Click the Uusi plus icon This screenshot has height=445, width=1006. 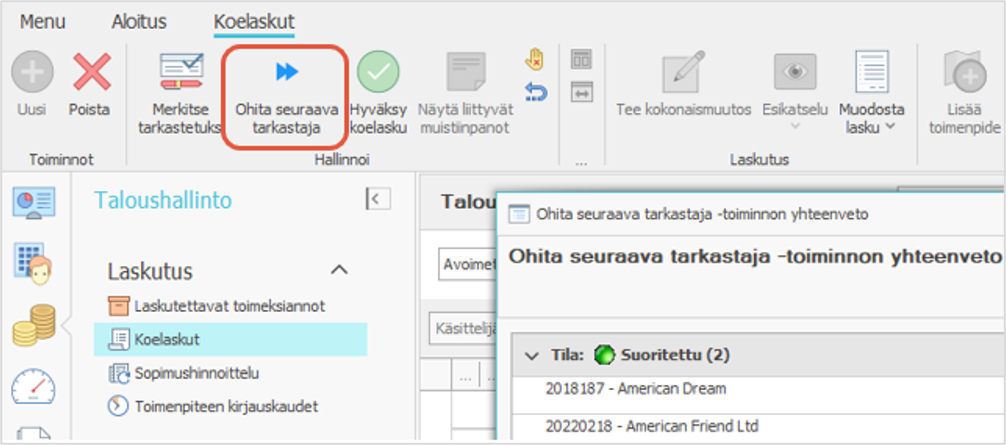click(32, 72)
